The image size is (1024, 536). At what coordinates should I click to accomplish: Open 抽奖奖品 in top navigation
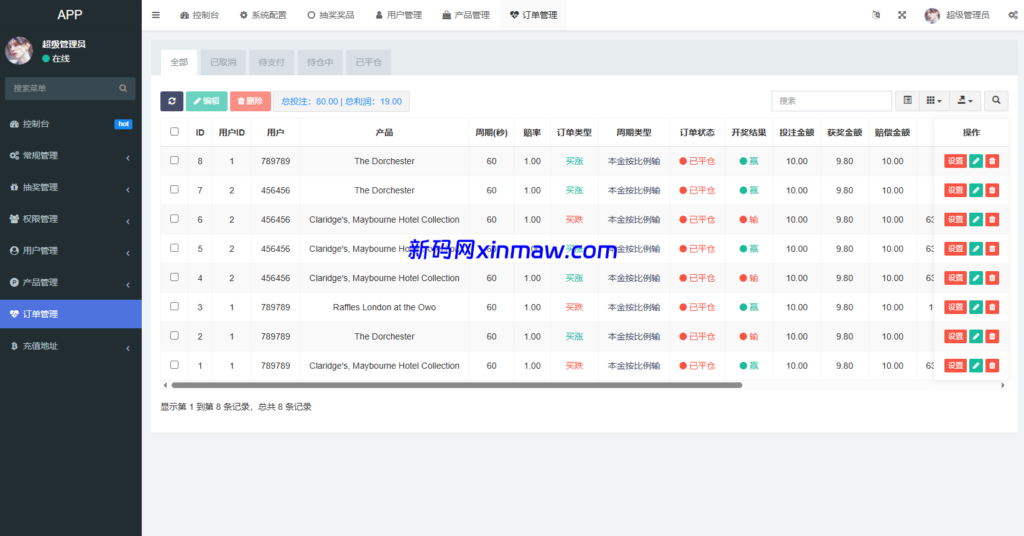tap(330, 15)
